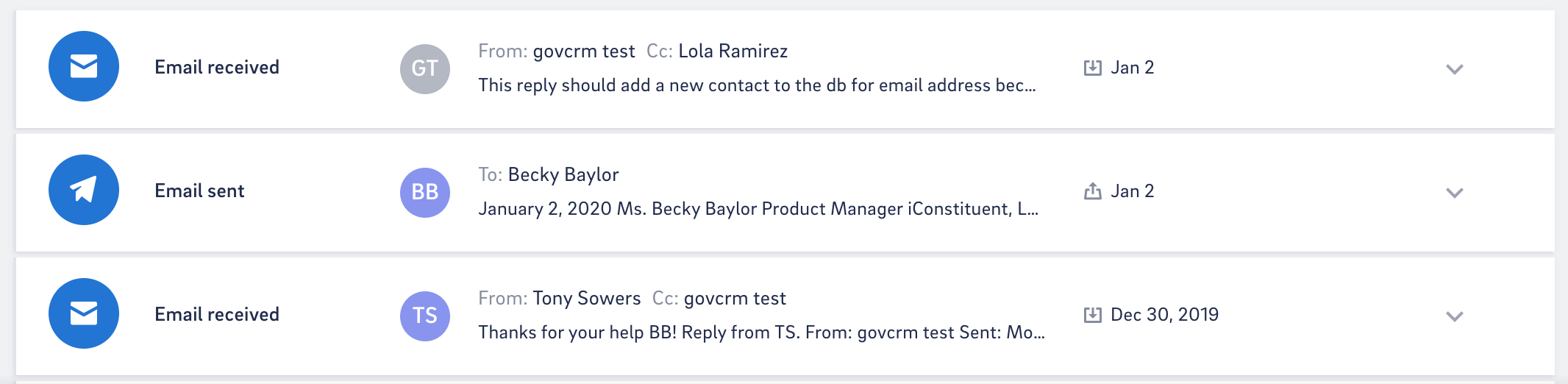Image resolution: width=1568 pixels, height=384 pixels.
Task: Expand the Becky Baylor email sent row
Action: (x=1455, y=193)
